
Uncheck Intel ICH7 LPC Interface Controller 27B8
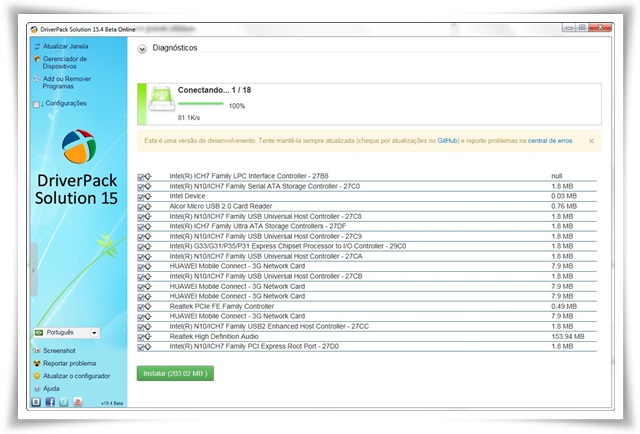click(x=140, y=177)
